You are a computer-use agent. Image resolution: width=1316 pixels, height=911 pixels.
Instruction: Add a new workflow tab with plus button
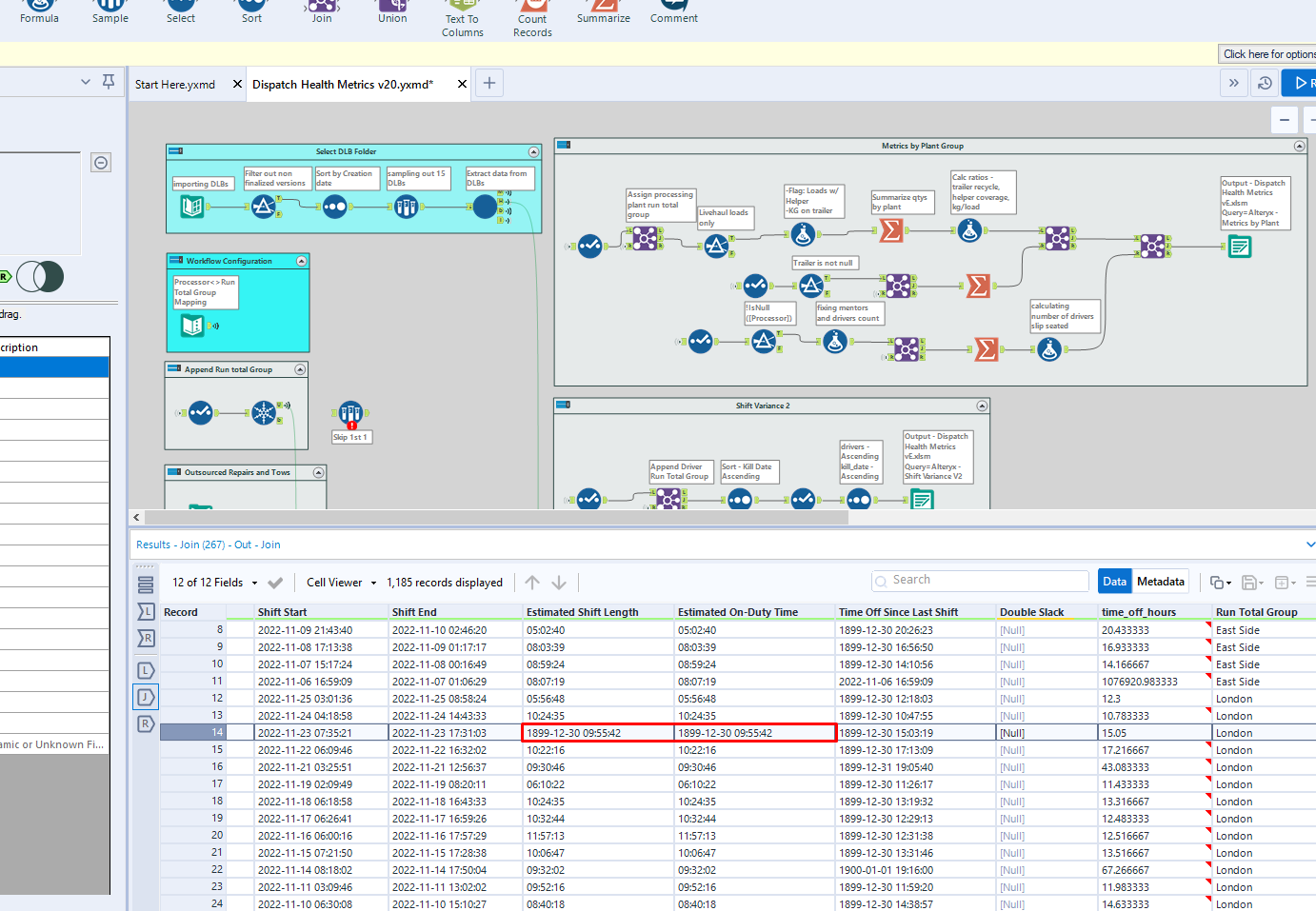(489, 84)
